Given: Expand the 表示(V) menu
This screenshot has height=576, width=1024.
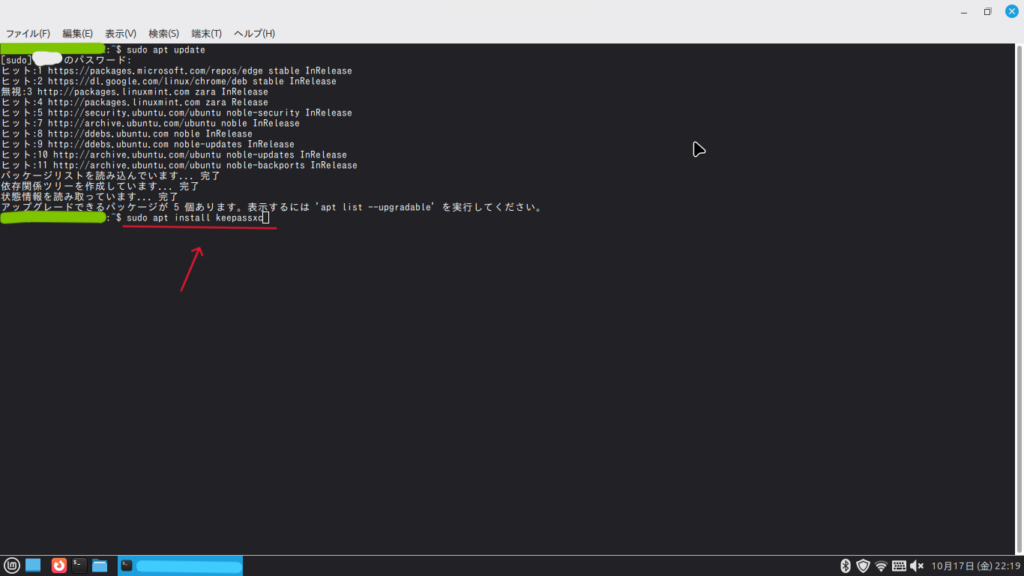Looking at the screenshot, I should click(x=120, y=34).
